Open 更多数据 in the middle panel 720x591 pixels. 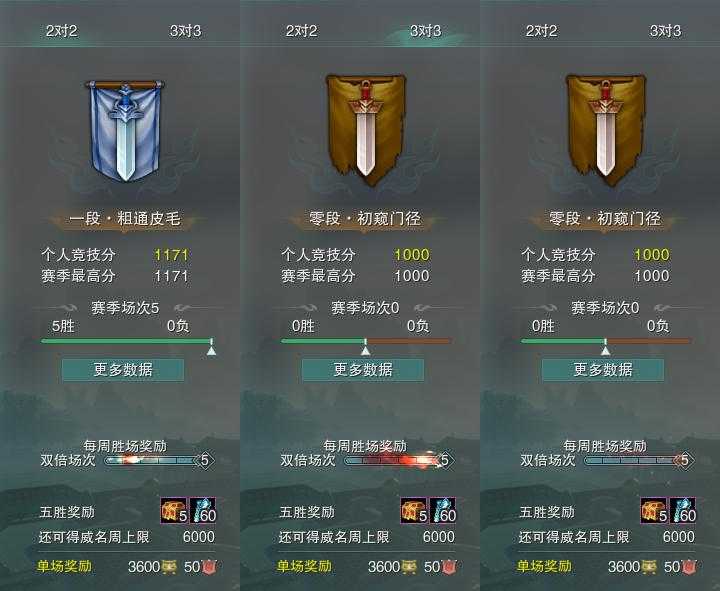pyautogui.click(x=363, y=370)
